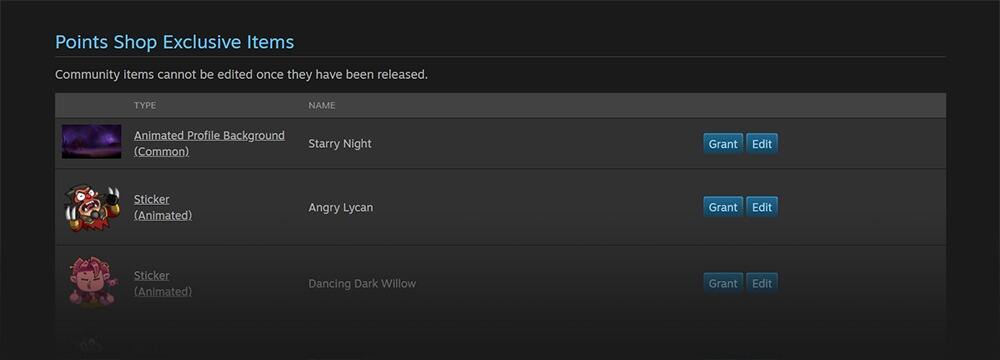
Task: Click the Points Shop Exclusive Items heading
Action: pos(175,42)
